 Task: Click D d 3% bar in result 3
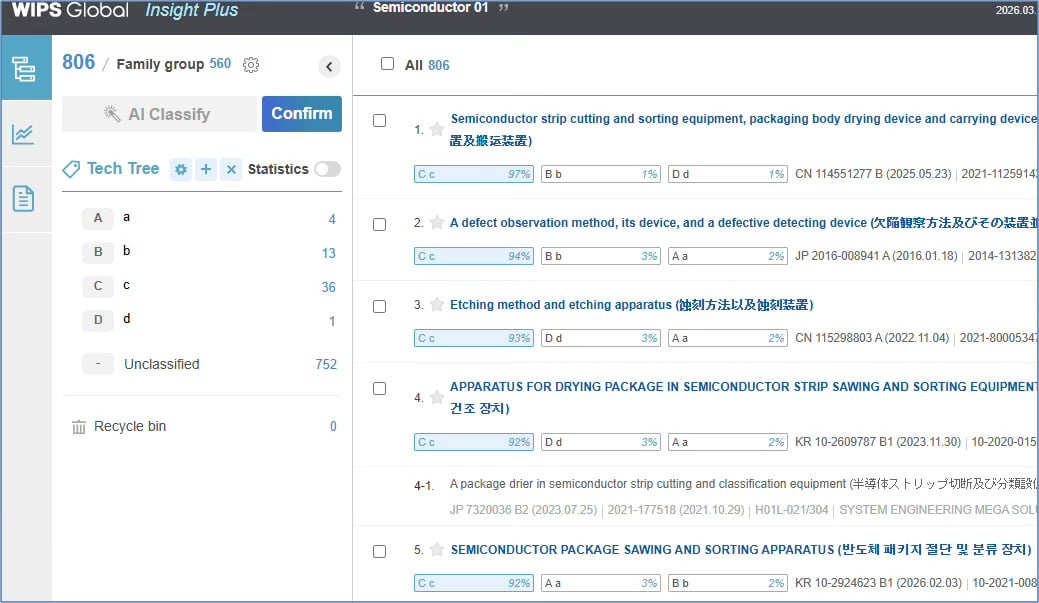(601, 338)
